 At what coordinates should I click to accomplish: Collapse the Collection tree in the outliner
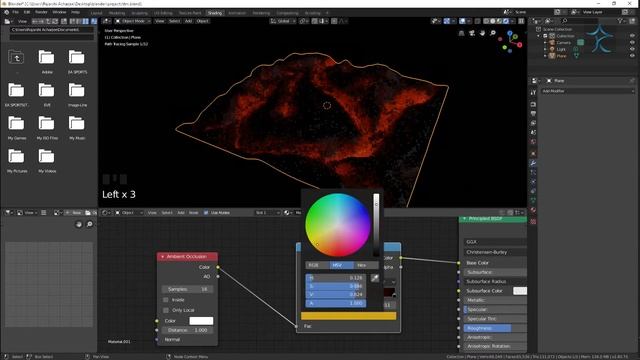(539, 36)
